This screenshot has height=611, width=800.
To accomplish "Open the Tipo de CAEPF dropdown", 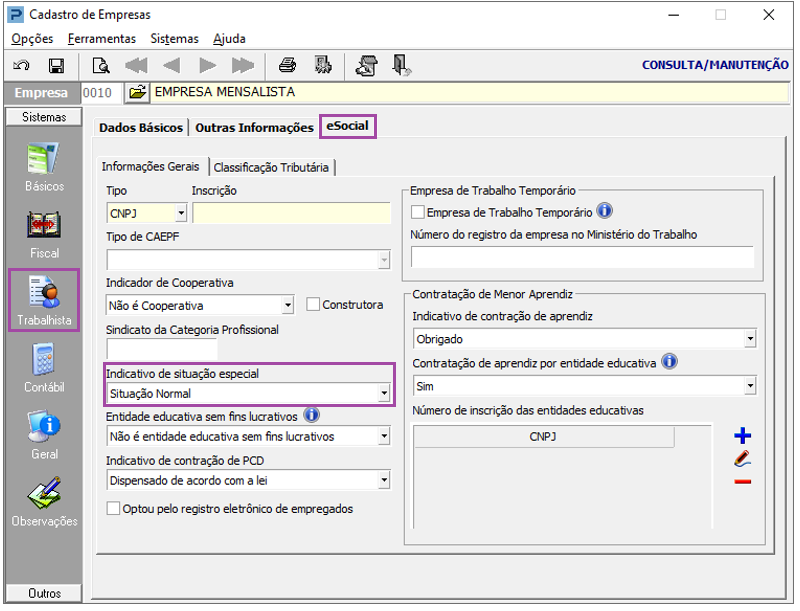I will [x=384, y=260].
